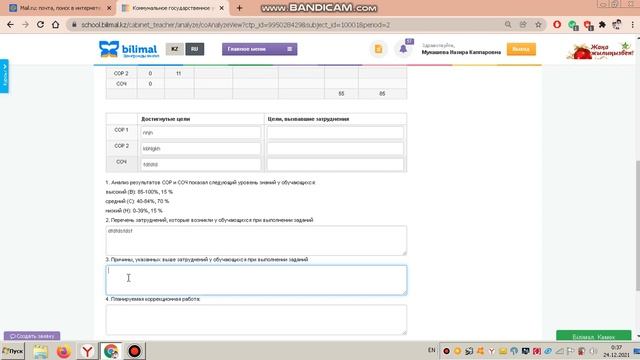Expand the blue side tab on the left
This screenshot has height=360, width=640.
tap(4, 76)
